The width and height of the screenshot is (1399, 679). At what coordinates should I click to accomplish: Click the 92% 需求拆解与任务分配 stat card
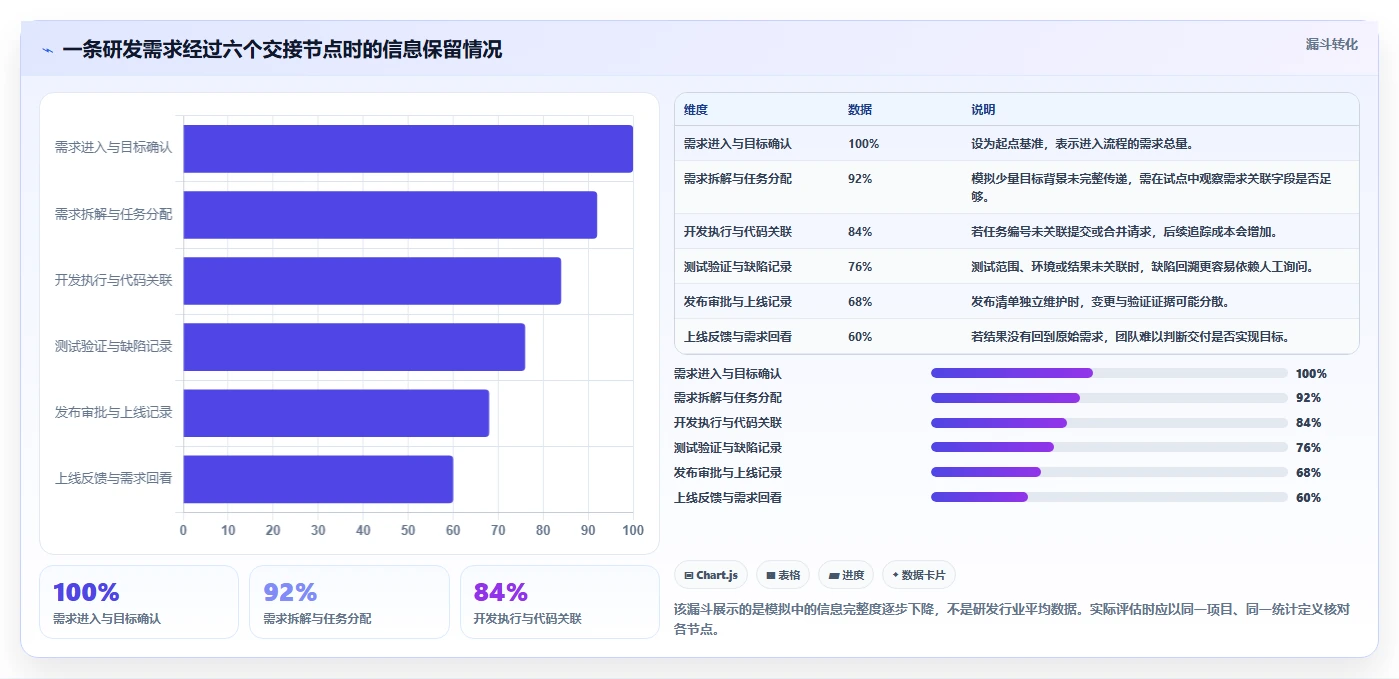pyautogui.click(x=349, y=602)
